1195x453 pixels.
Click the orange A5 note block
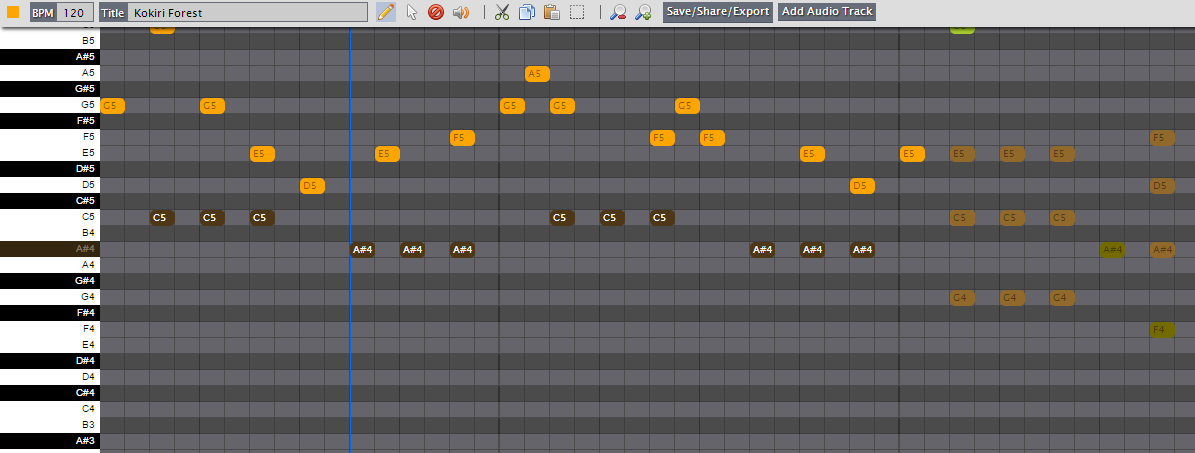click(537, 74)
